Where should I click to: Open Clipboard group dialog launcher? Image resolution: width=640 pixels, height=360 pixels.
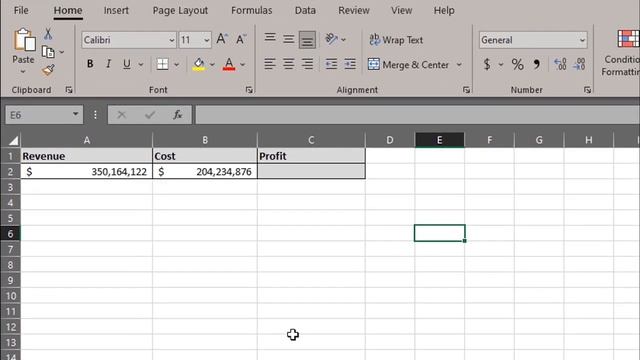(69, 90)
